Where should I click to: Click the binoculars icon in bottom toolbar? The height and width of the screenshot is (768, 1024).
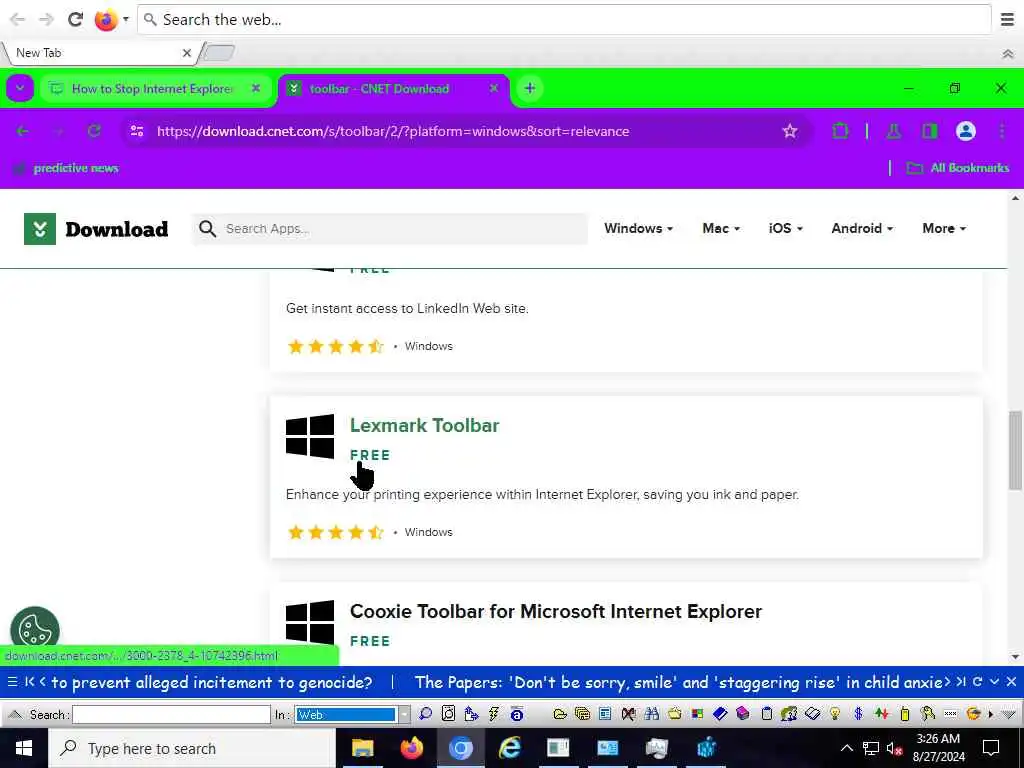[x=651, y=714]
